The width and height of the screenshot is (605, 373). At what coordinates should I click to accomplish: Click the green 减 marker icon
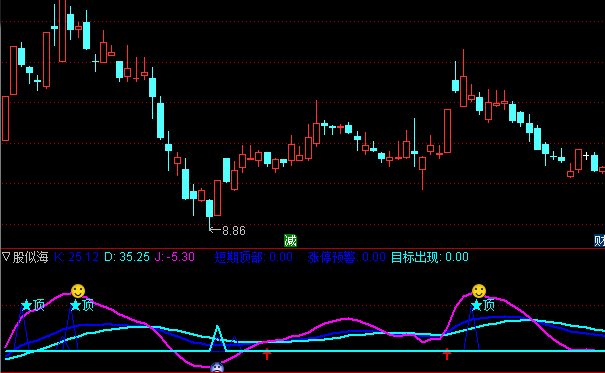point(290,241)
